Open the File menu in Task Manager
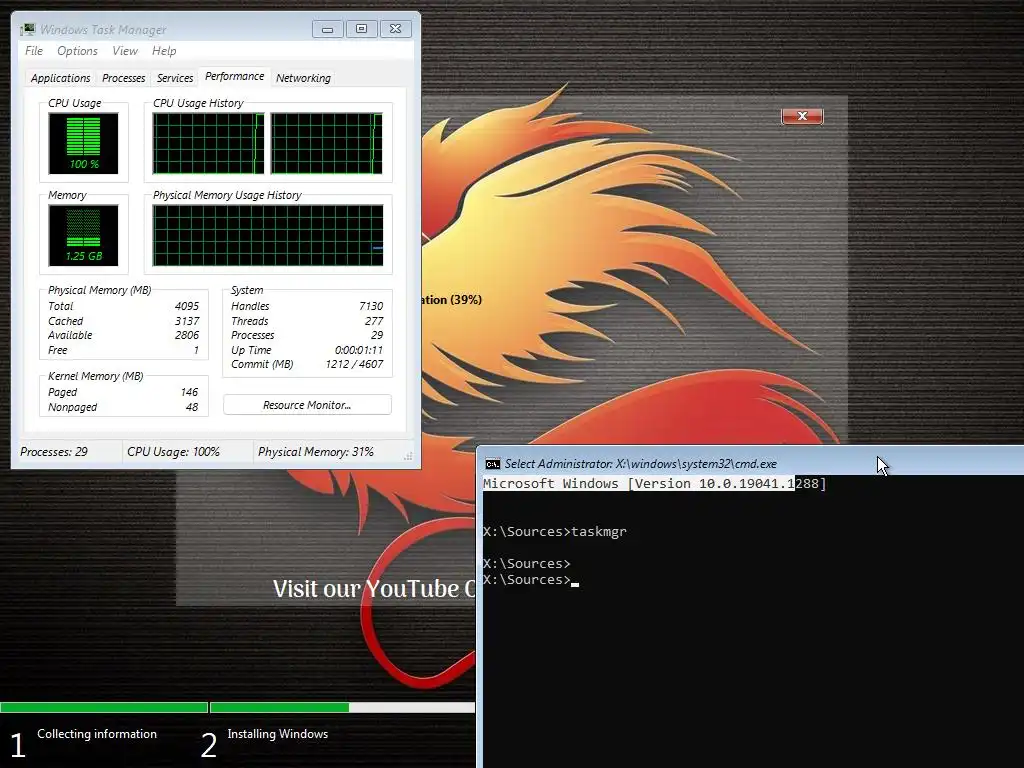1024x768 pixels. pos(34,51)
